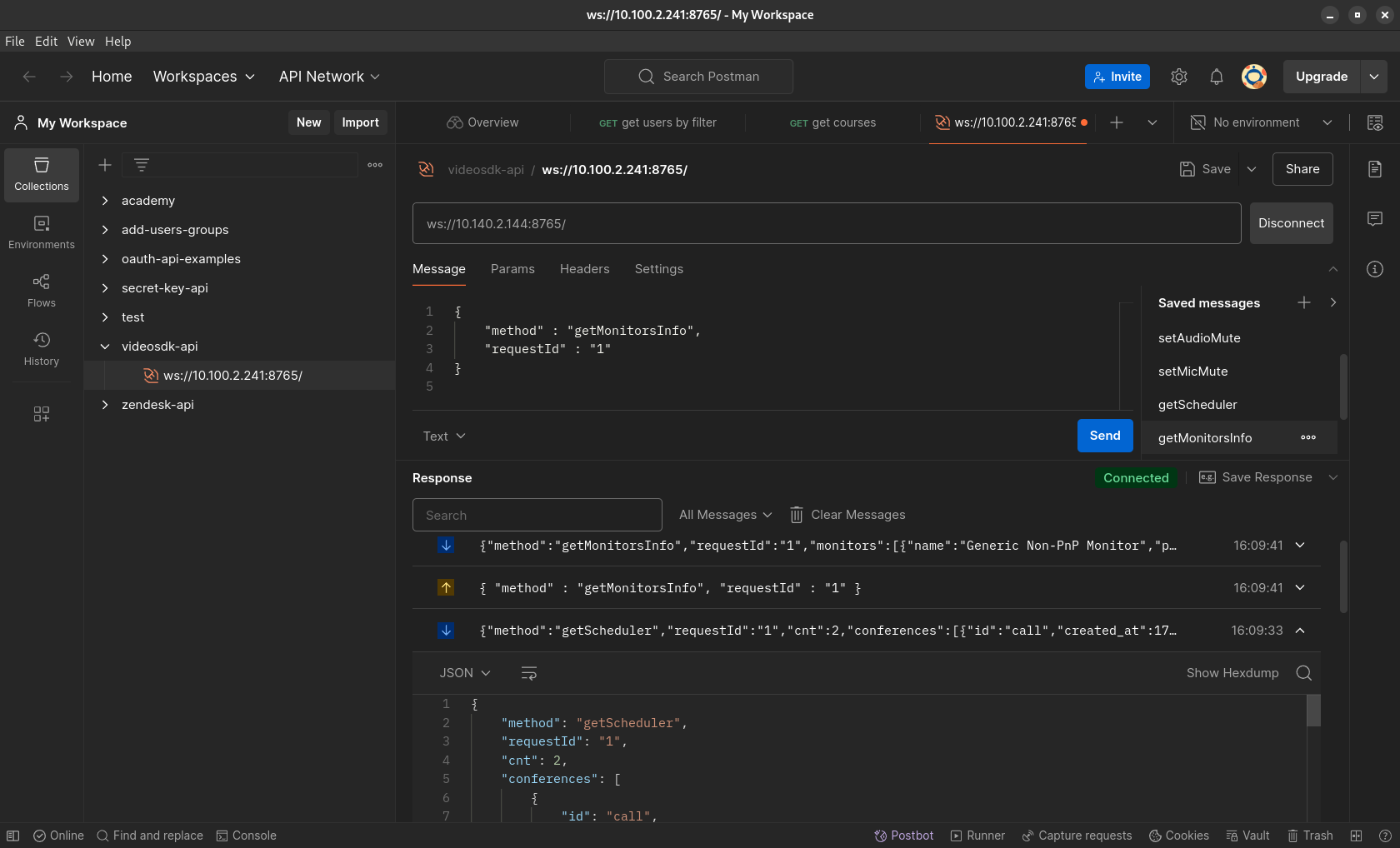Open the Flows sidebar panel
This screenshot has height=848, width=1400.
pos(42,292)
